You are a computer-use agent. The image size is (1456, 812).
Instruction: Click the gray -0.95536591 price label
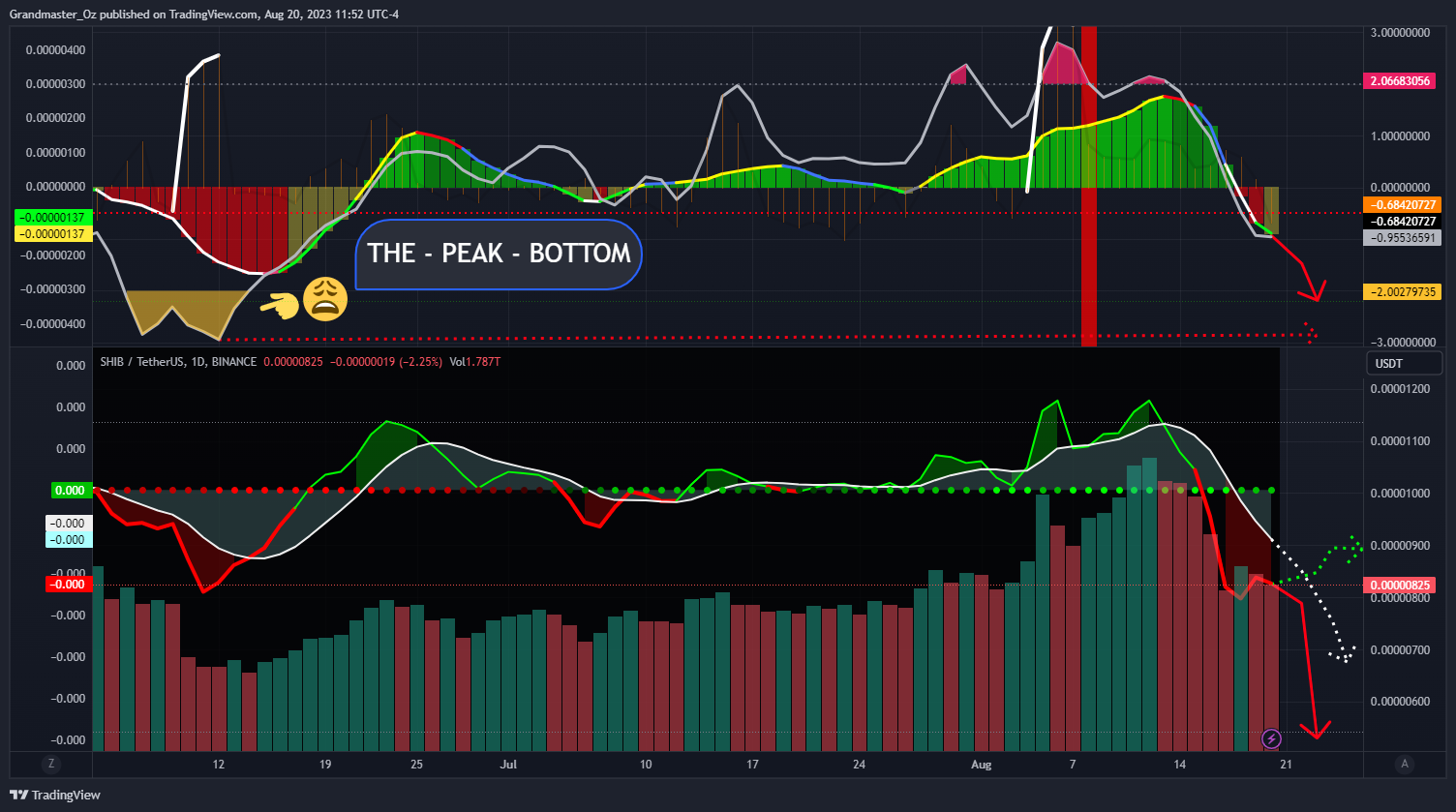(1402, 237)
